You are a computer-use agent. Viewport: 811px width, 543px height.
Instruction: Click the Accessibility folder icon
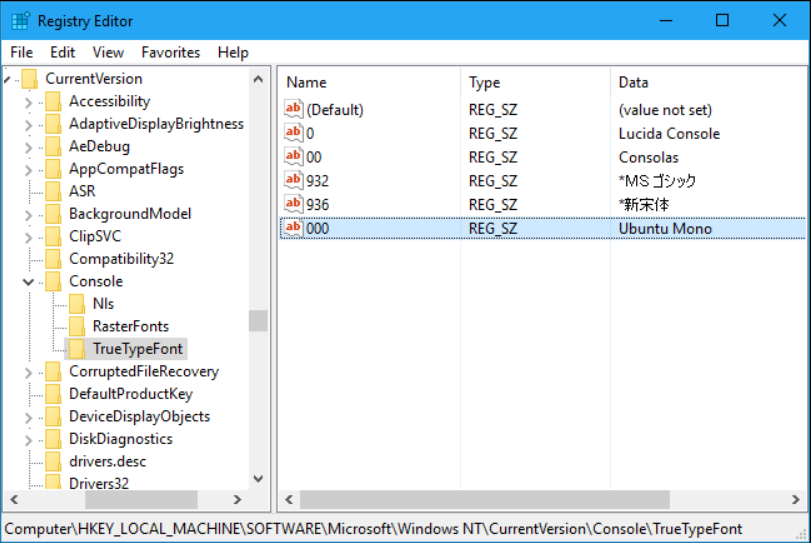click(53, 101)
